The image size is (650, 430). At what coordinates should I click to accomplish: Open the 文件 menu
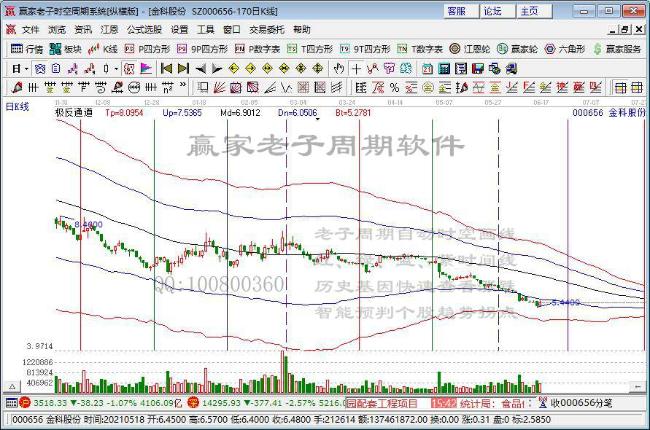point(30,29)
